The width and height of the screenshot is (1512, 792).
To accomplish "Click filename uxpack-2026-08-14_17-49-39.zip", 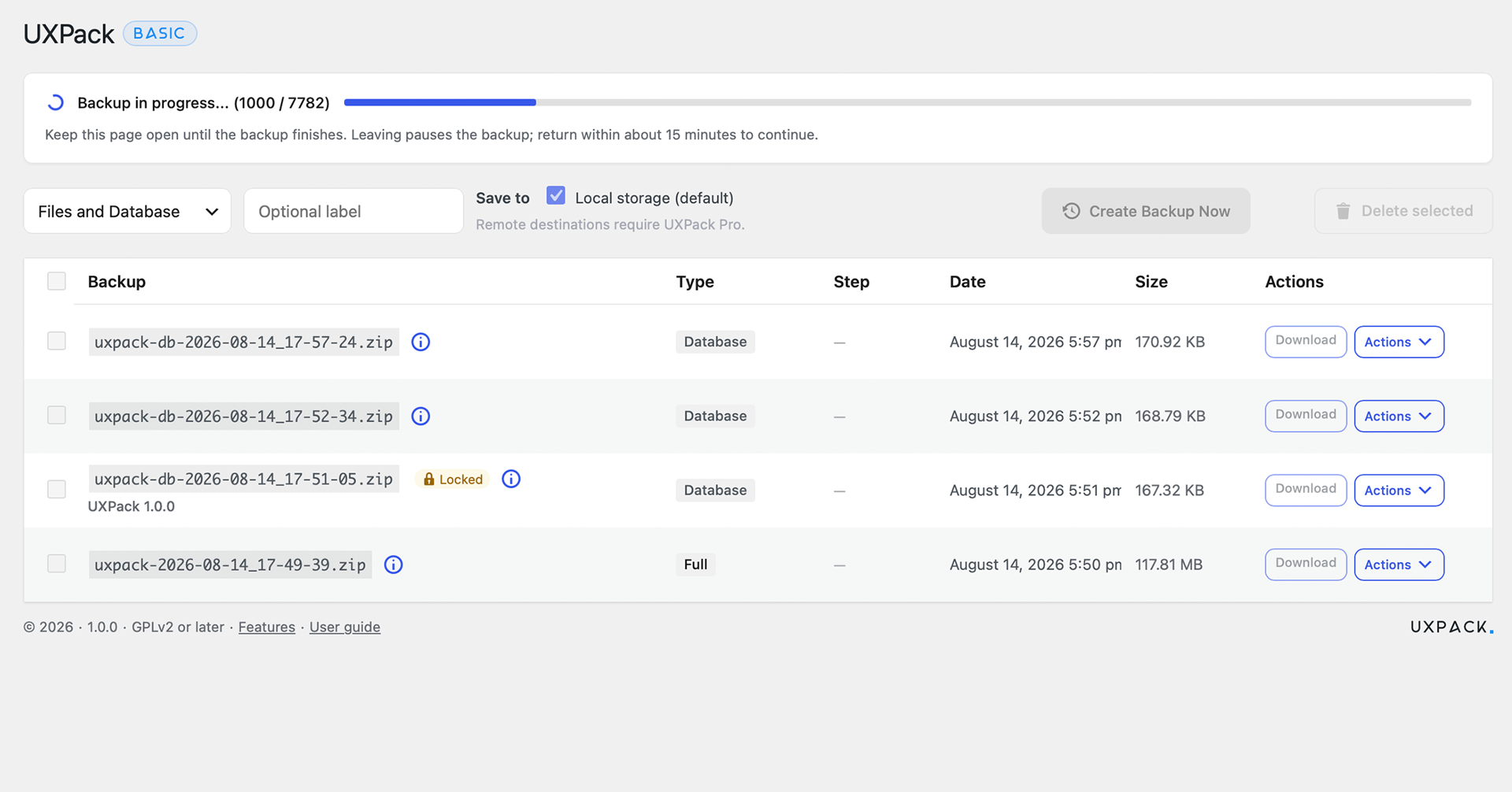I will [230, 564].
